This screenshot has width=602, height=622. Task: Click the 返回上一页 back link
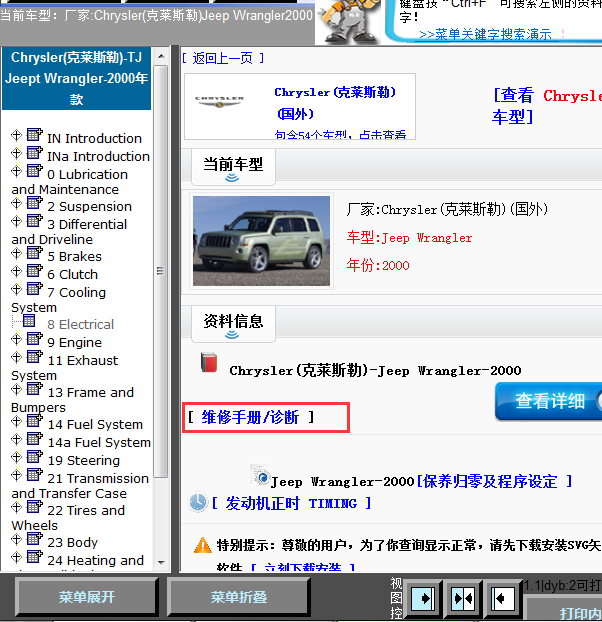pyautogui.click(x=222, y=58)
